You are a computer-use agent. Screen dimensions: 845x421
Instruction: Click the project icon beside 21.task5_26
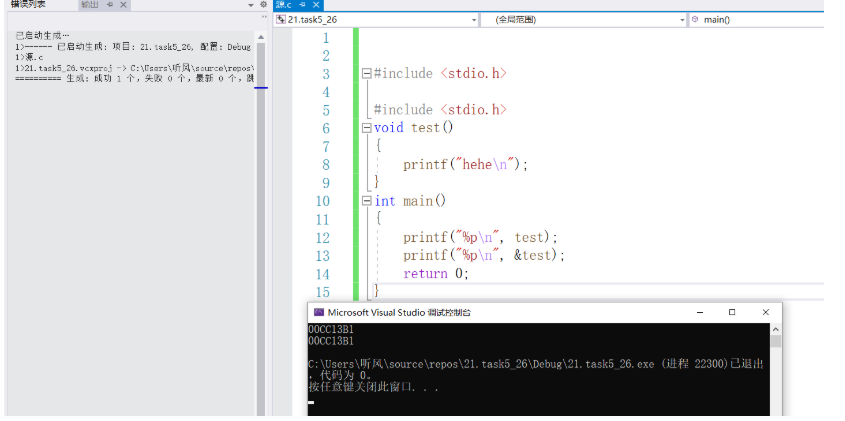click(280, 20)
